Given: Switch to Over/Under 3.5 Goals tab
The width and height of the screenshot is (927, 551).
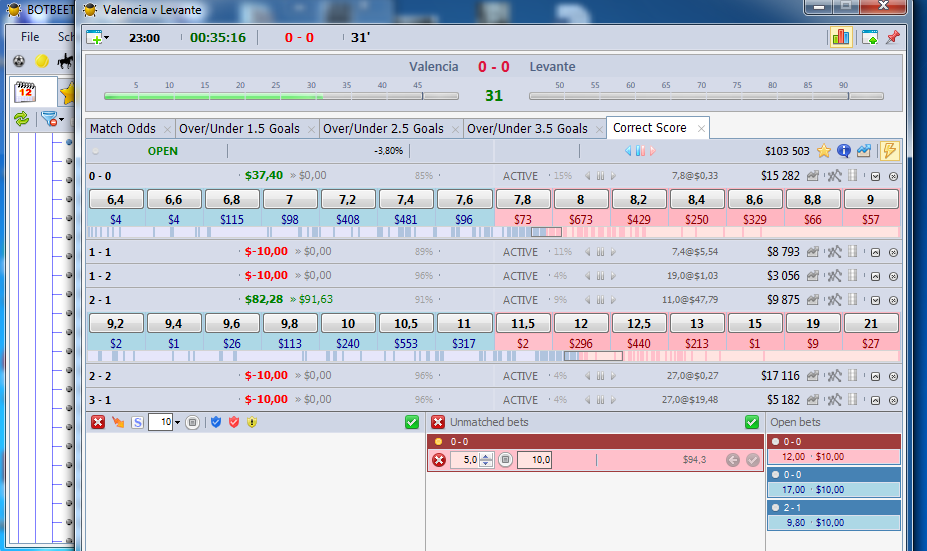Looking at the screenshot, I should tap(527, 128).
